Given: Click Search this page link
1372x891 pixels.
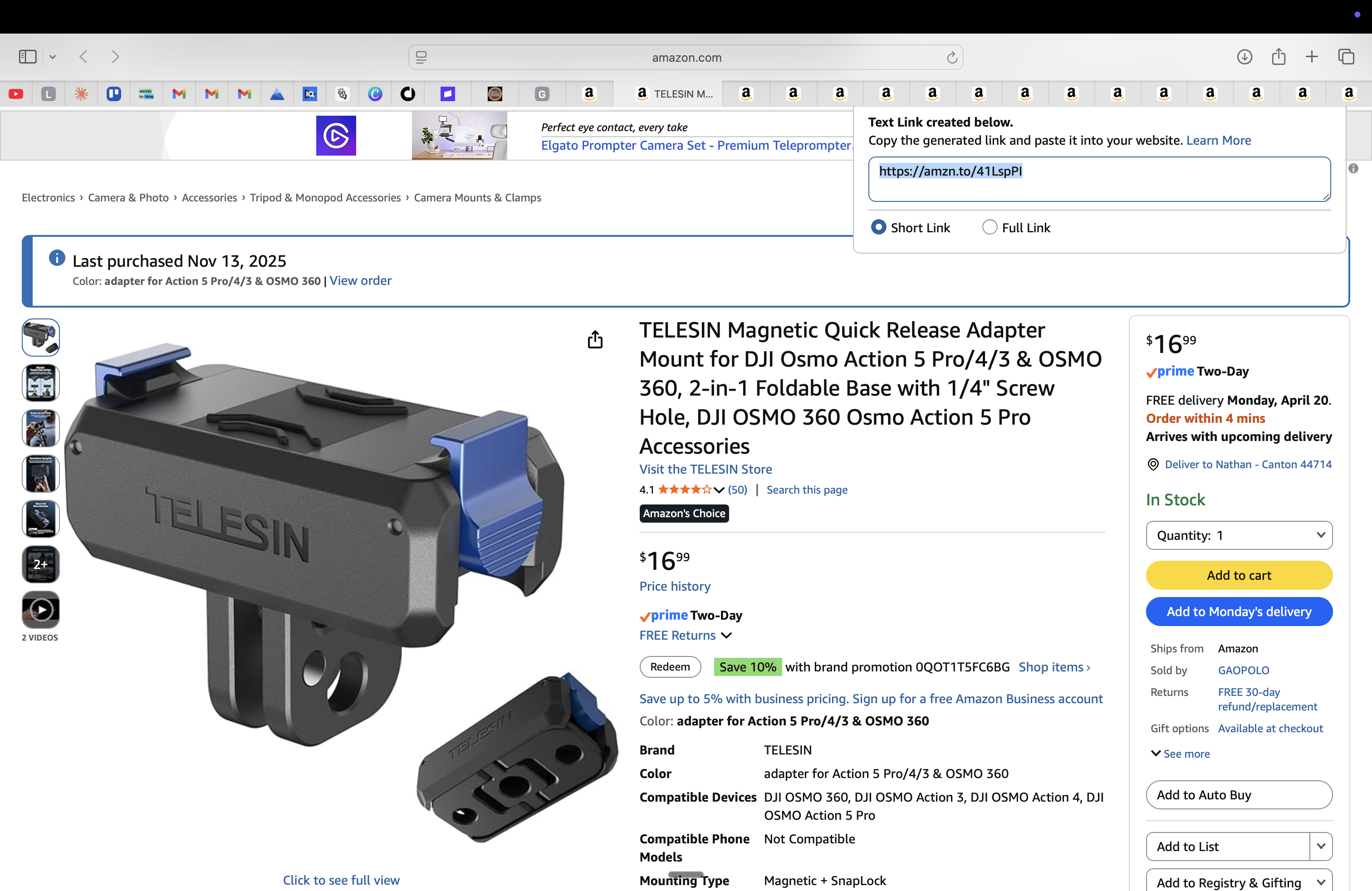Looking at the screenshot, I should coord(807,490).
